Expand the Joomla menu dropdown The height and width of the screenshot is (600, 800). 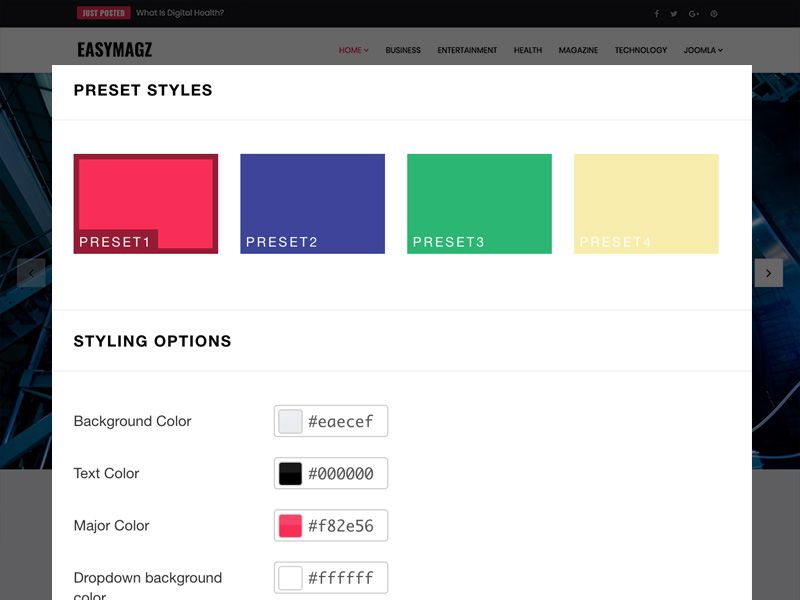point(703,50)
